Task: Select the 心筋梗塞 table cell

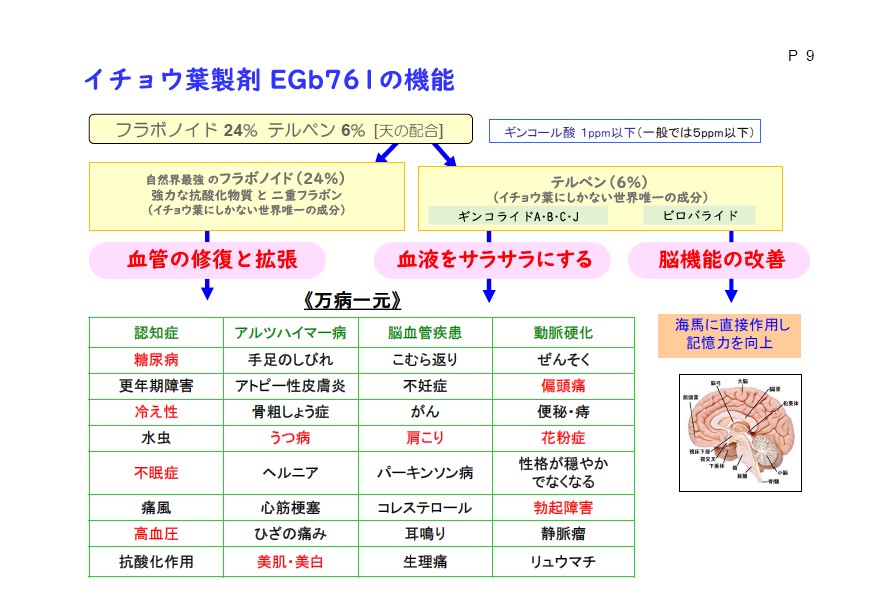Action: click(291, 508)
